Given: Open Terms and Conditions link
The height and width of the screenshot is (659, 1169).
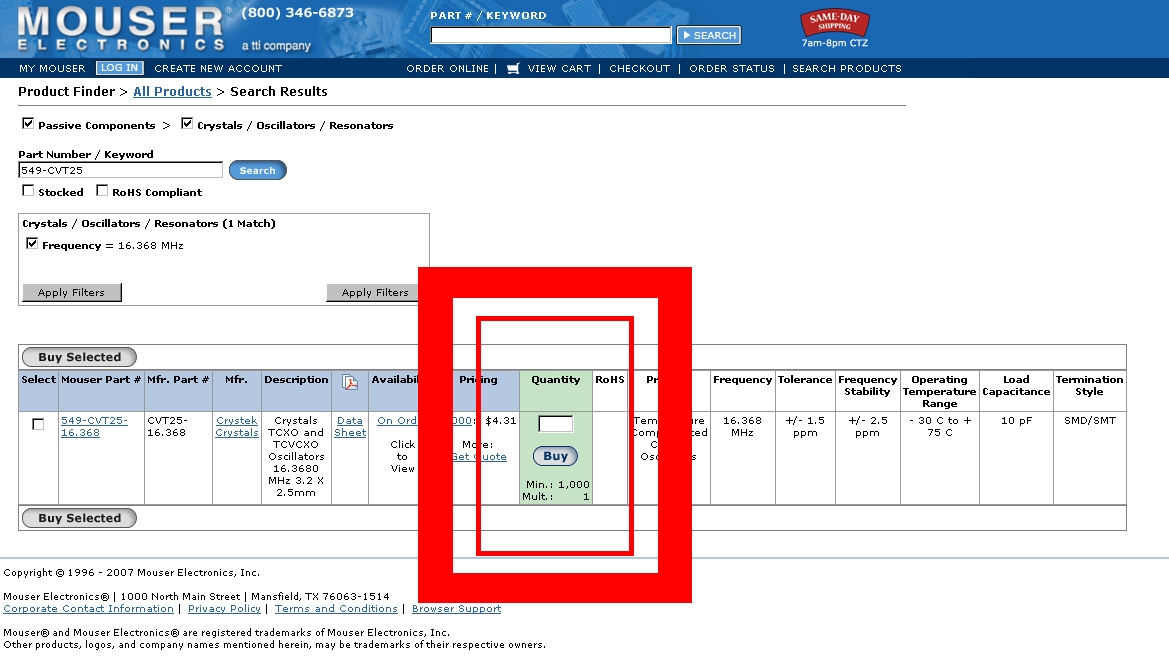Looking at the screenshot, I should point(336,609).
